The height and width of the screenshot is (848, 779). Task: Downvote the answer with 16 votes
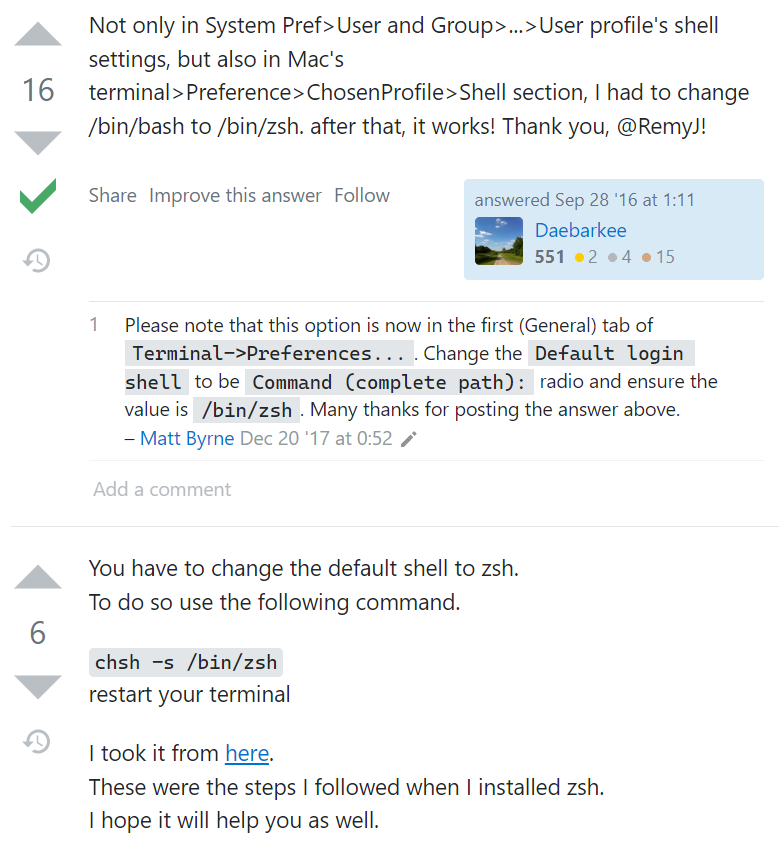point(38,142)
